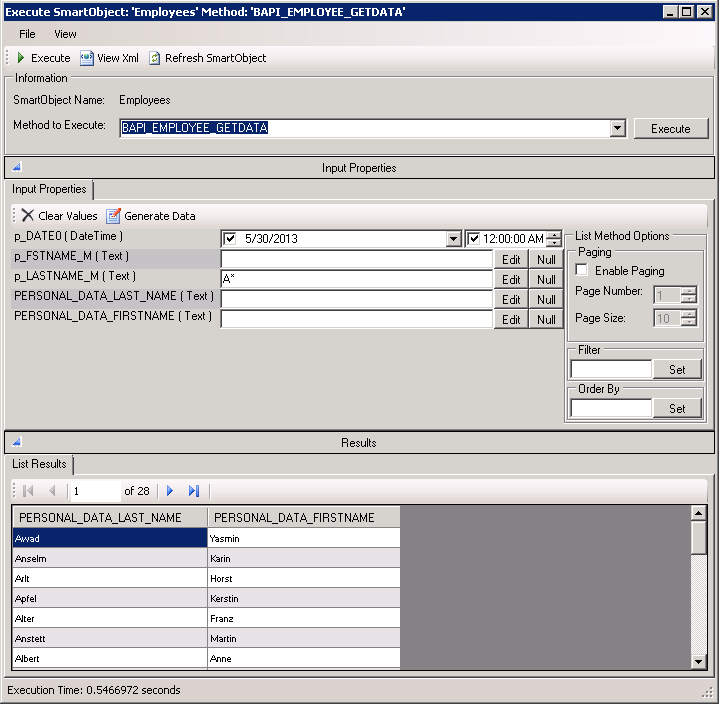Click the Clear Values X icon

(x=28, y=216)
